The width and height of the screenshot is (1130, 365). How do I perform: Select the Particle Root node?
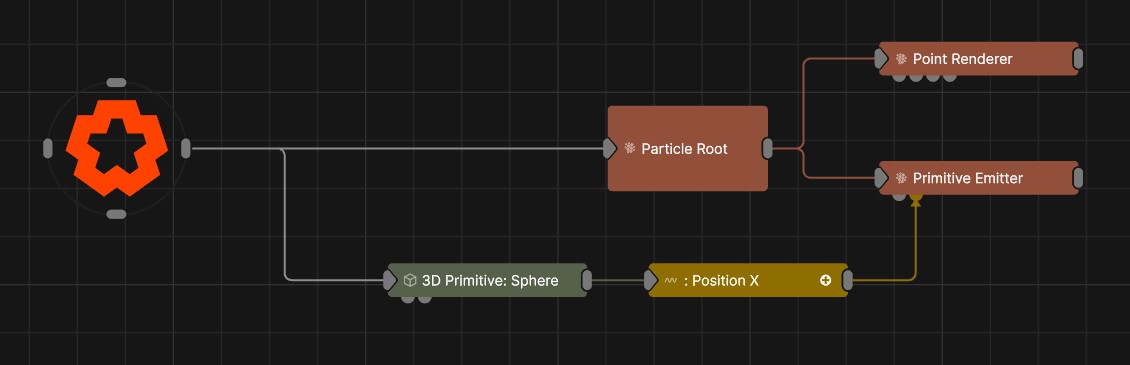click(688, 149)
